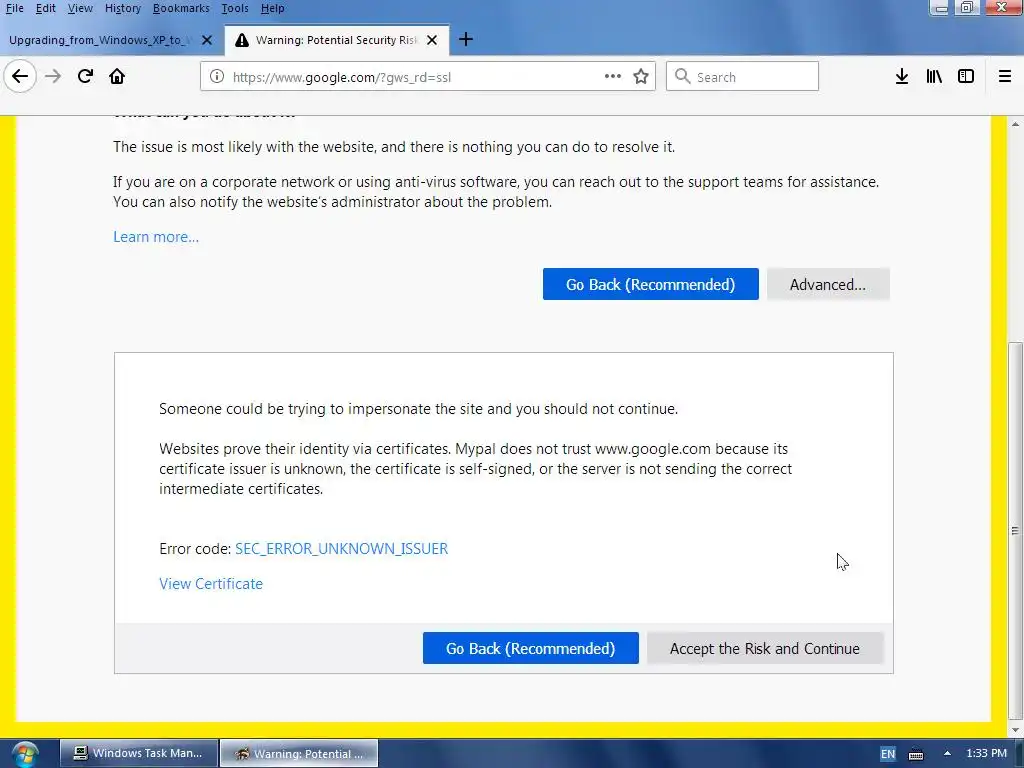Click SEC_ERROR_UNKNOWN_ISSUER error code link
The width and height of the screenshot is (1024, 768).
click(x=342, y=549)
